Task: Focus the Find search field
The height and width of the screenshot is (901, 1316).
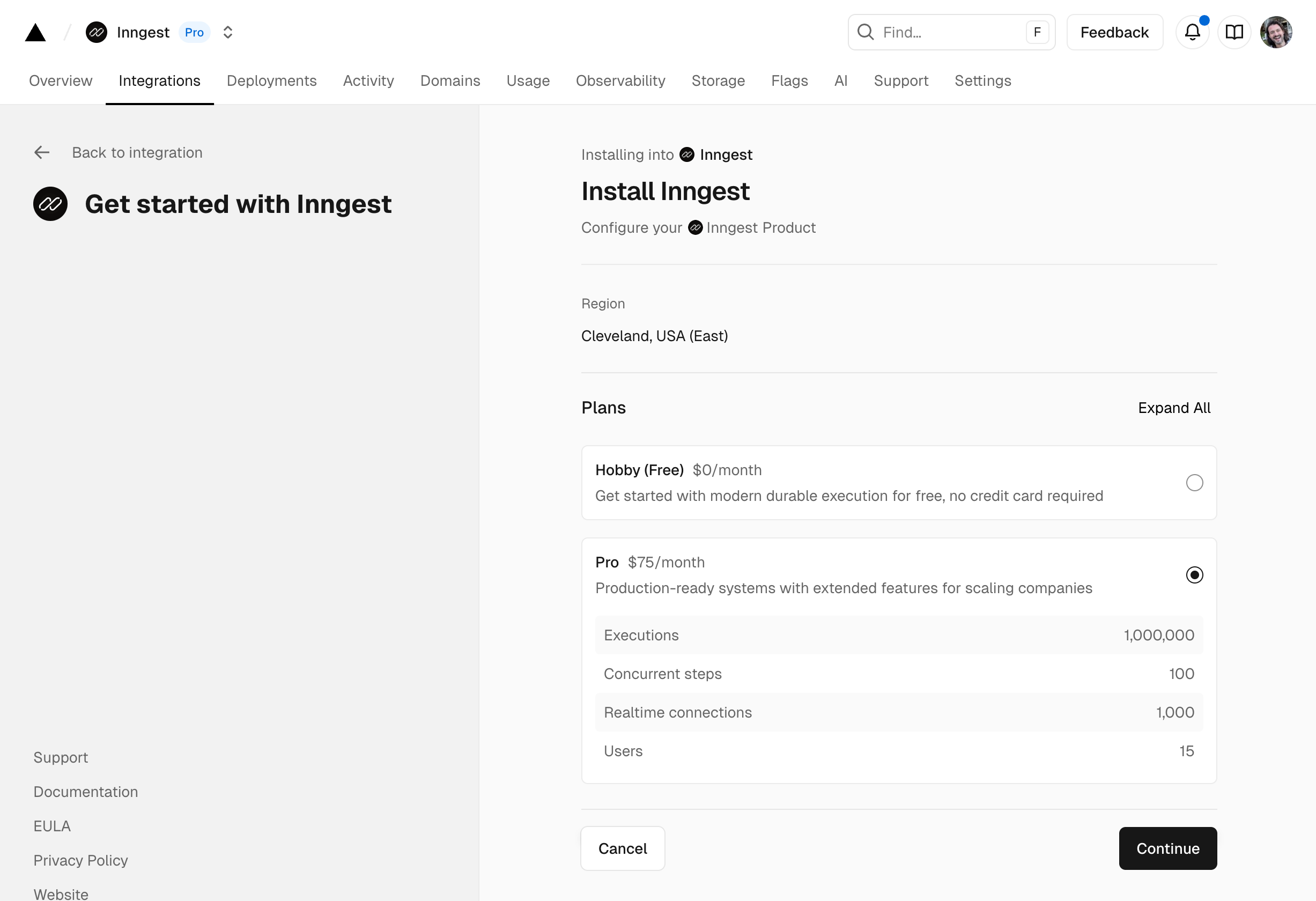Action: coord(951,32)
